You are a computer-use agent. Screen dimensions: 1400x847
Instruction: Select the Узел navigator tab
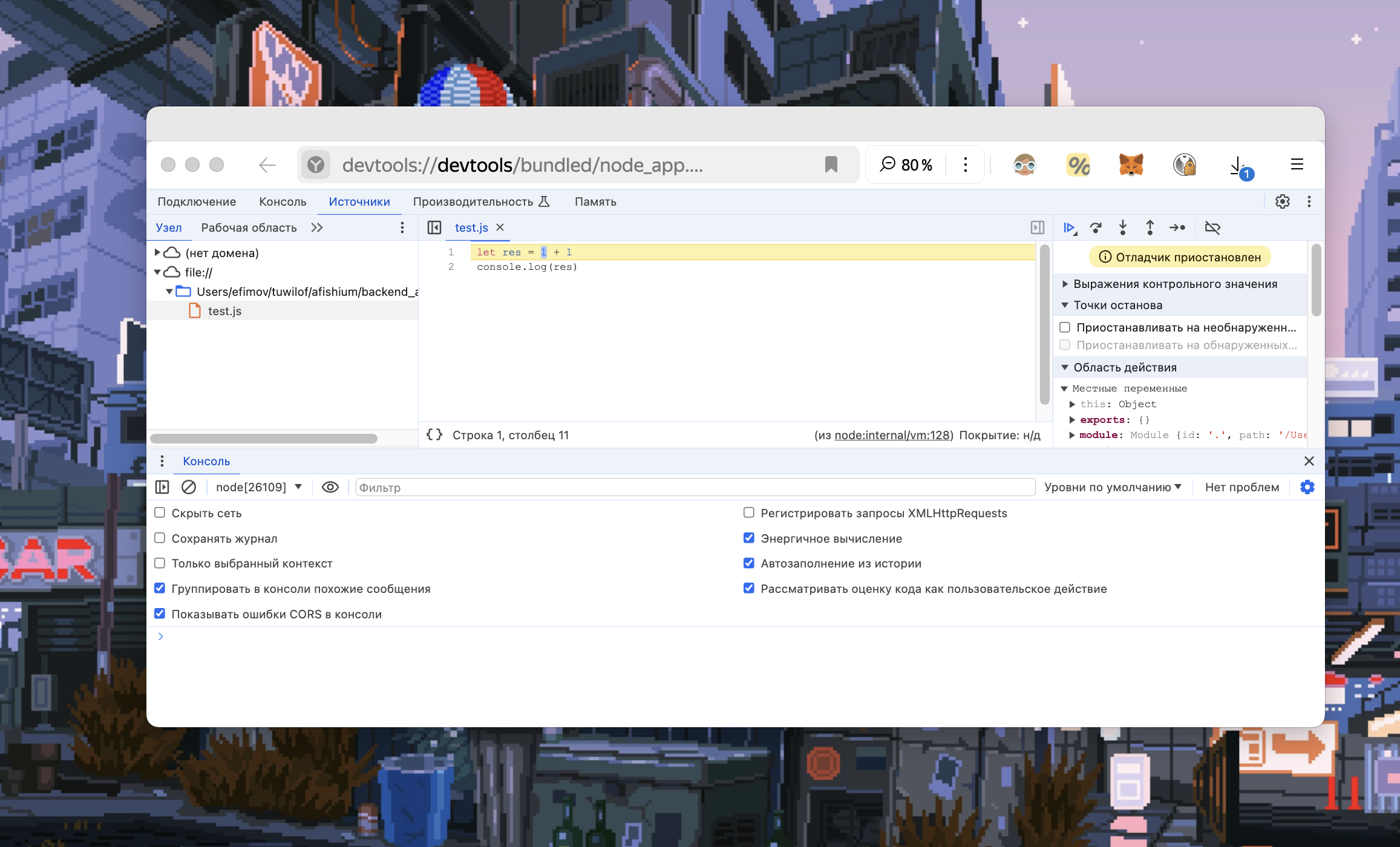169,227
